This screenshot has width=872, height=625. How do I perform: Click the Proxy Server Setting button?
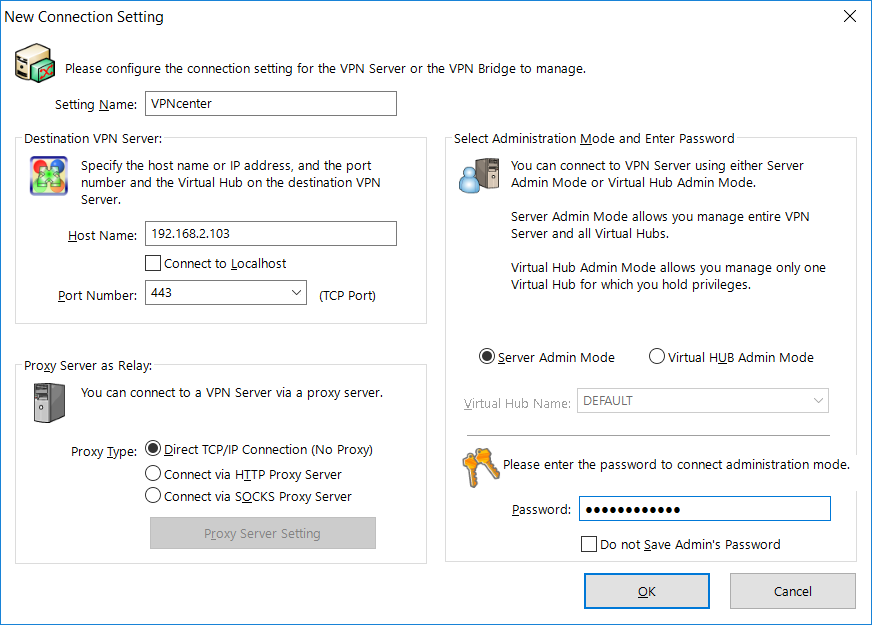click(x=262, y=533)
